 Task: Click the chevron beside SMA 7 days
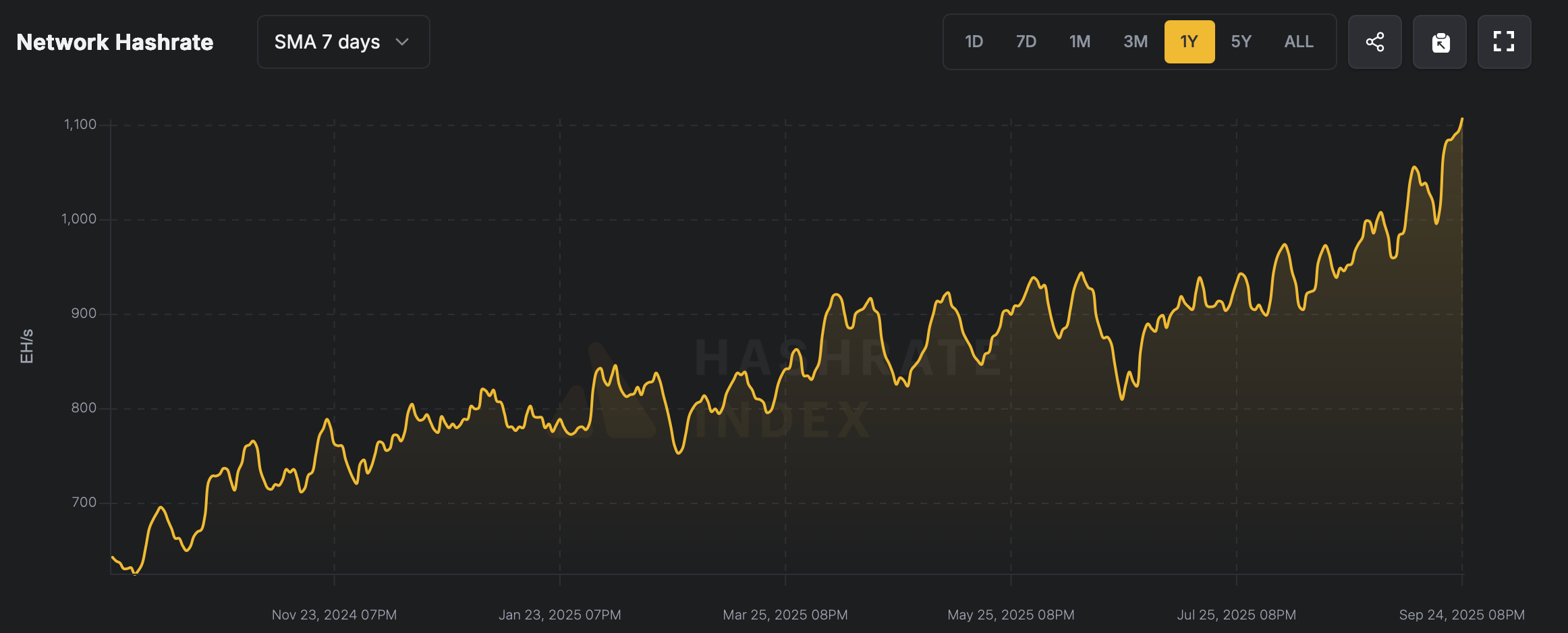coord(402,42)
